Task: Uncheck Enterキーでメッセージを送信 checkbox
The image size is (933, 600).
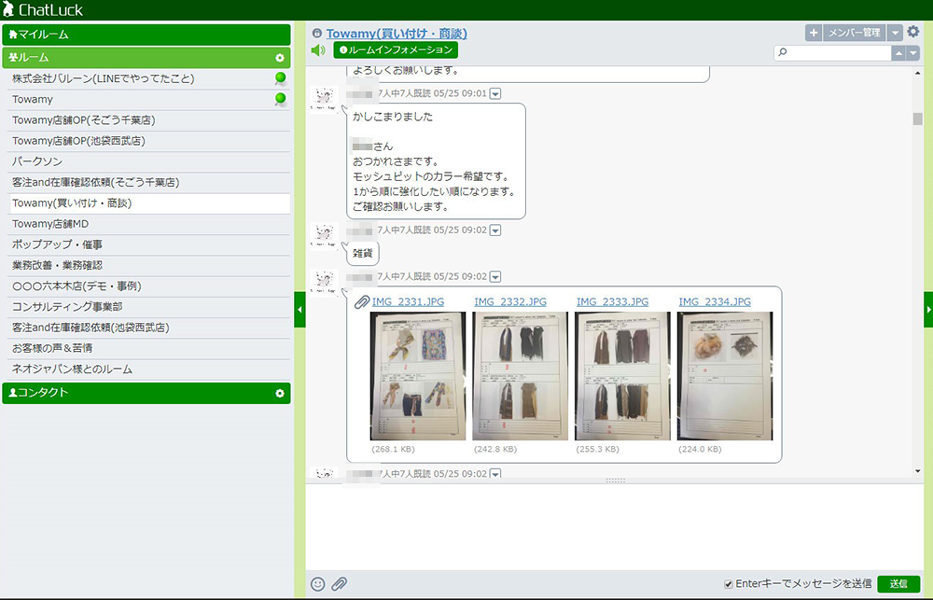Action: [728, 584]
